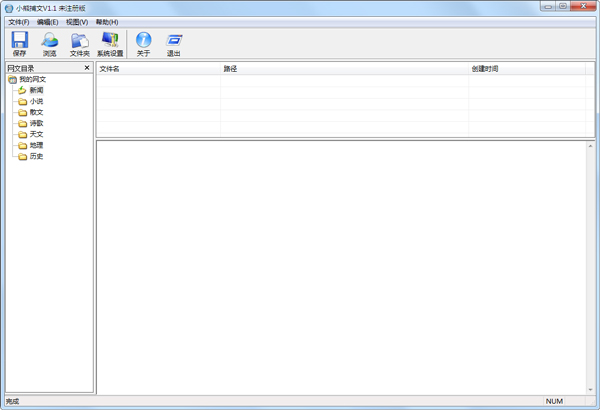The image size is (600, 410).
Task: Click the folder icon beside 历史
Action: [x=23, y=157]
